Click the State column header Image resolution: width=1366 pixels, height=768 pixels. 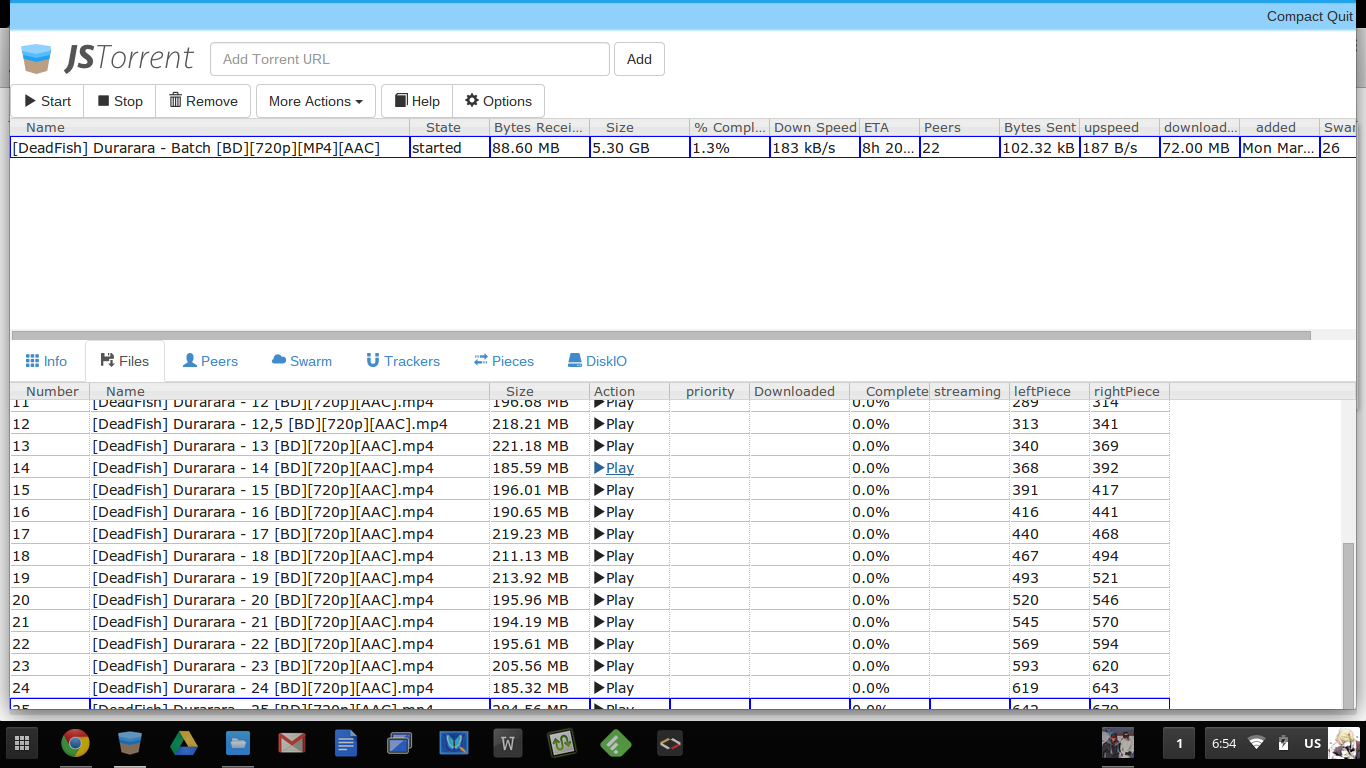450,127
